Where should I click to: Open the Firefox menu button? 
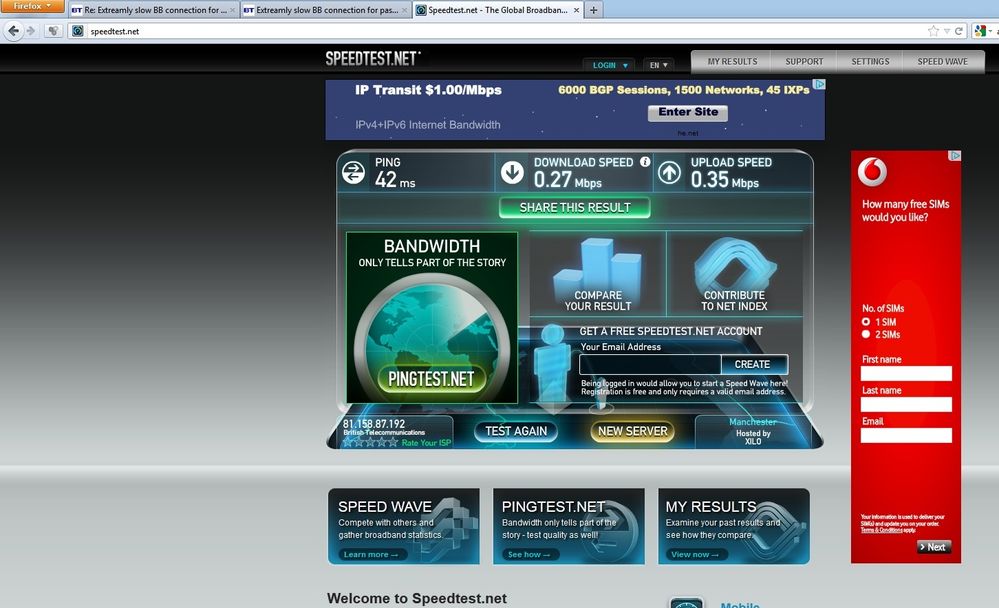coord(32,6)
